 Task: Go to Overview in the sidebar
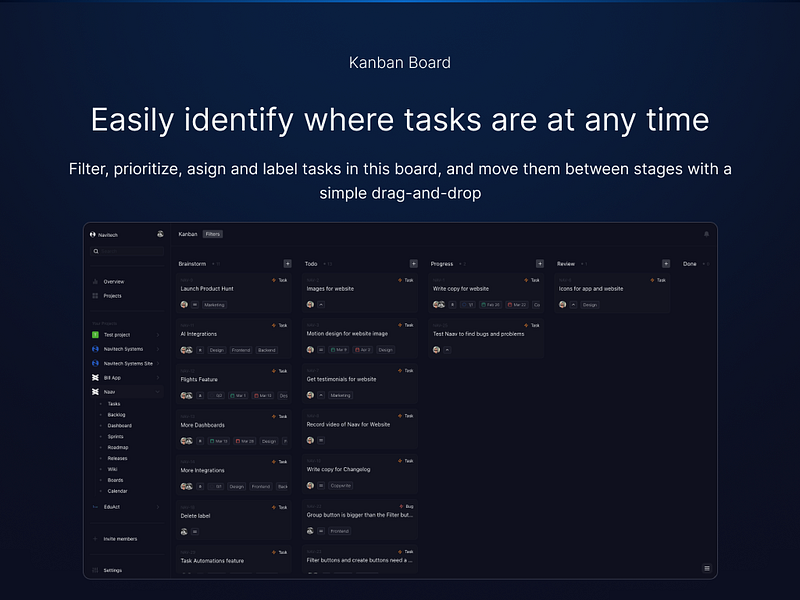114,282
